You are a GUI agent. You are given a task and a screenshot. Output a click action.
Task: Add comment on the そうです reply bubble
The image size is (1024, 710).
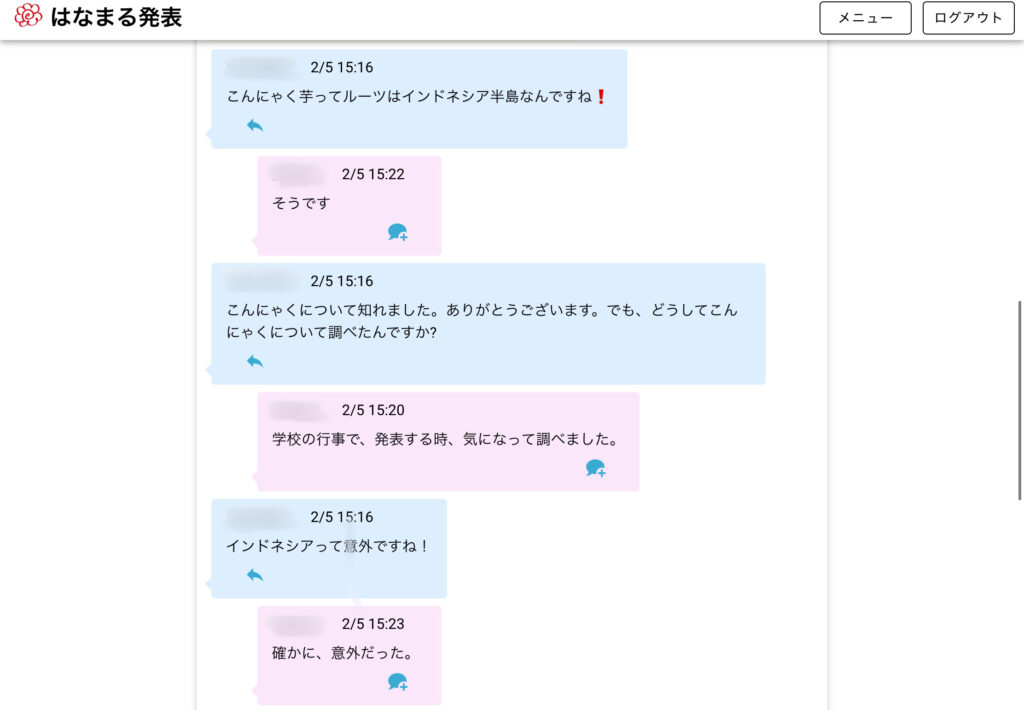(397, 232)
